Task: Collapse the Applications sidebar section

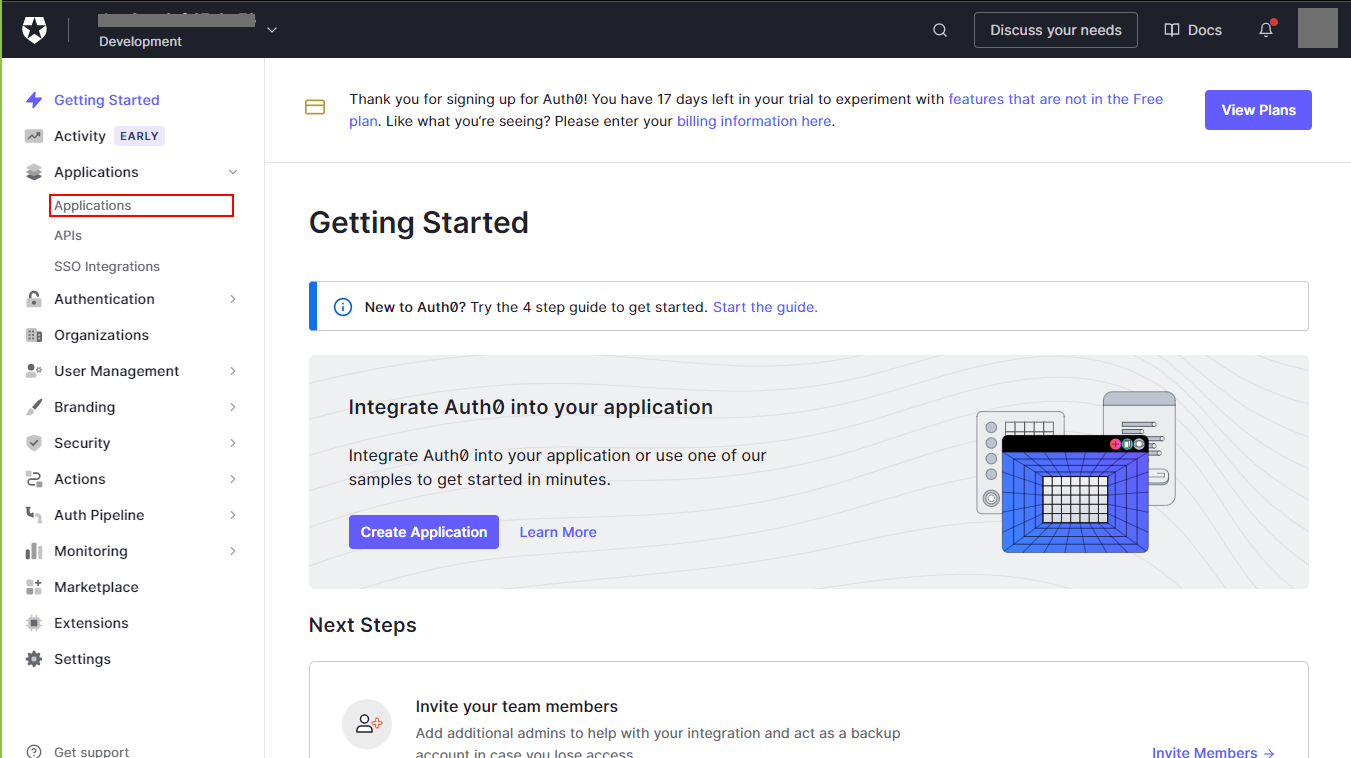Action: pyautogui.click(x=232, y=172)
